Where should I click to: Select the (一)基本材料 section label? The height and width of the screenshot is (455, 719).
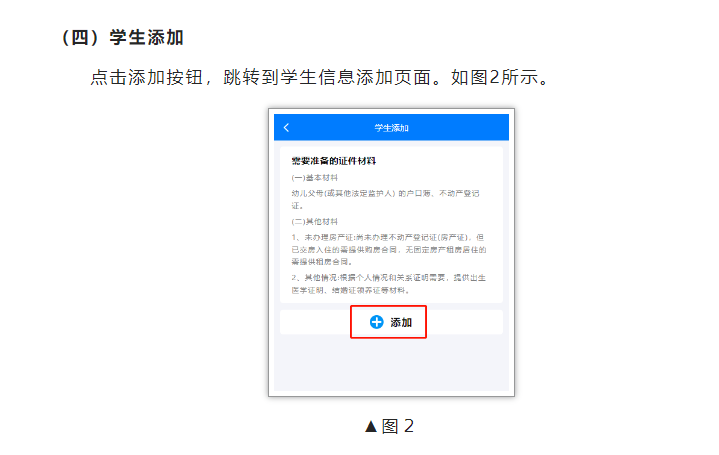pos(315,178)
